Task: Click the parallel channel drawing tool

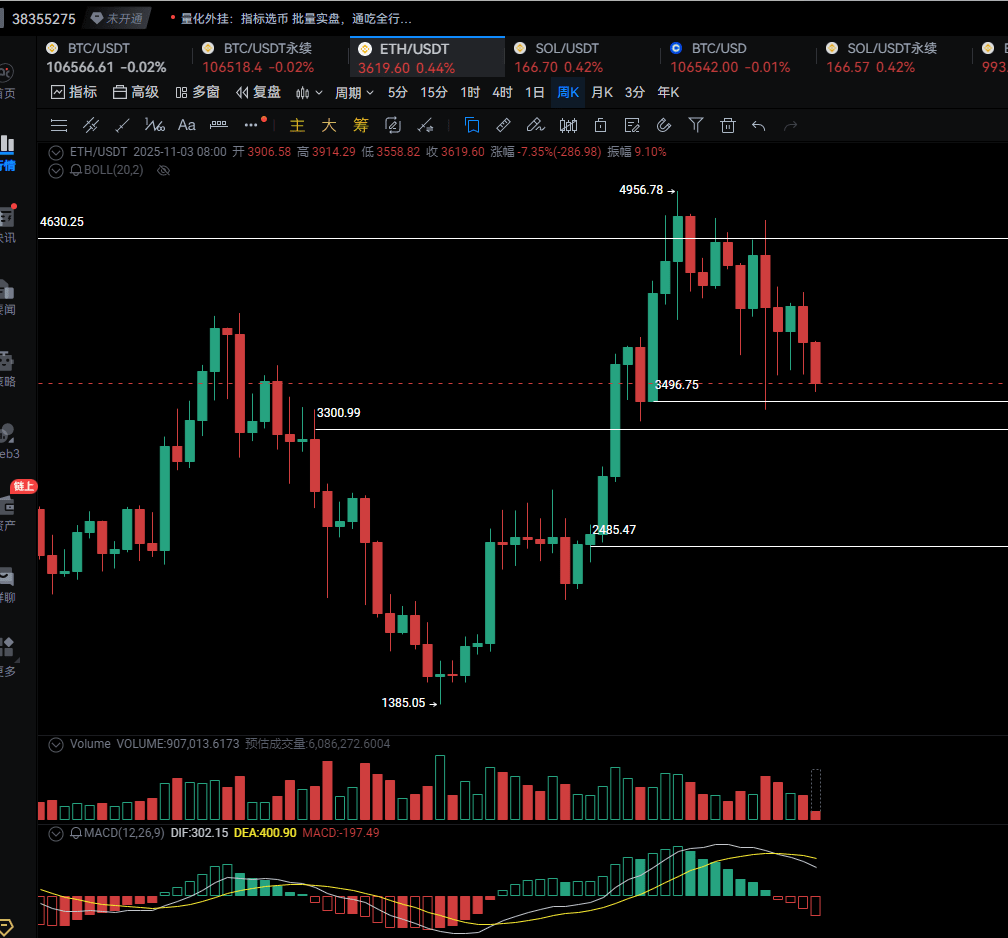Action: coord(91,125)
